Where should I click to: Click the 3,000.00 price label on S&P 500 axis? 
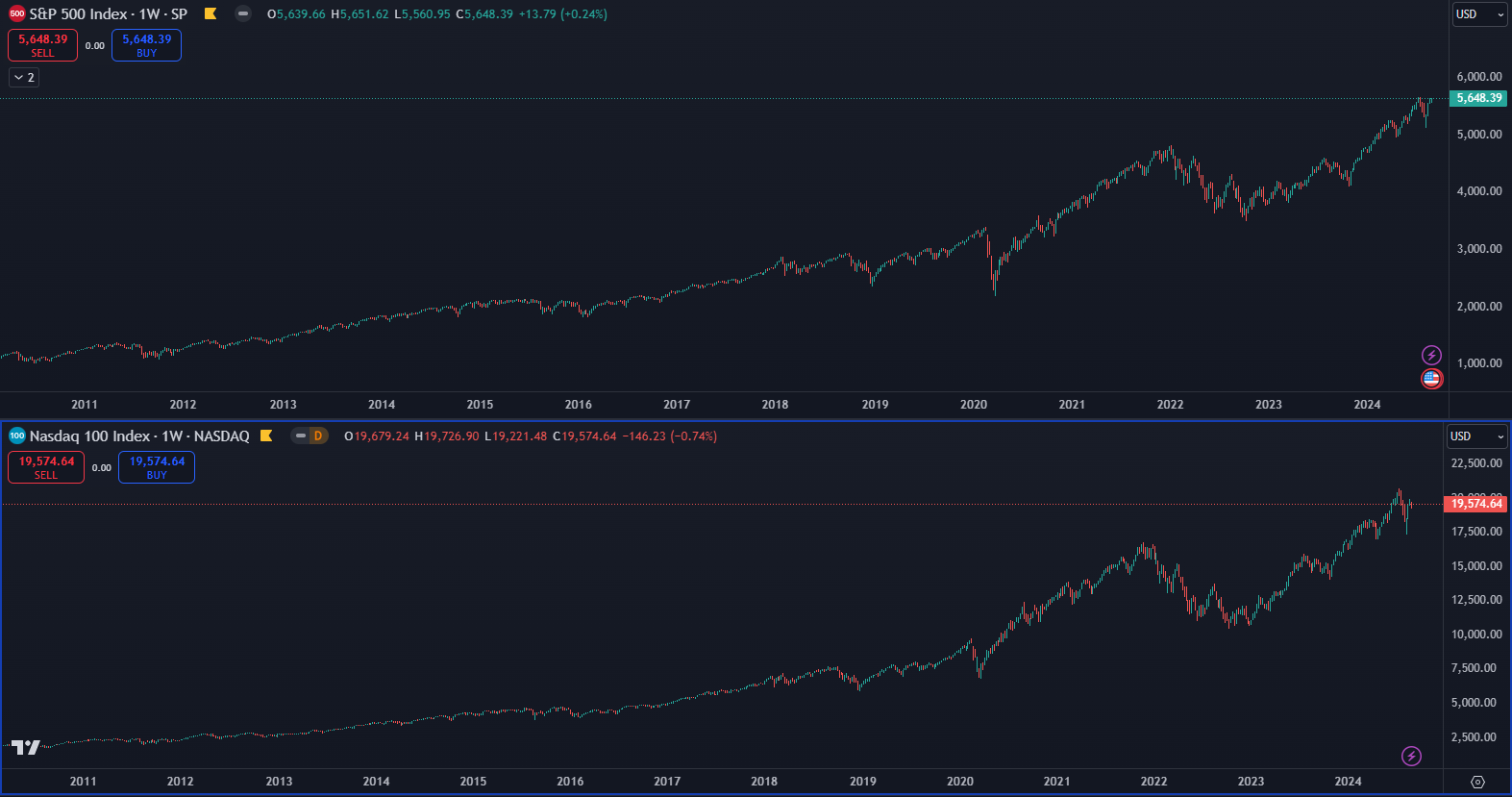1479,249
